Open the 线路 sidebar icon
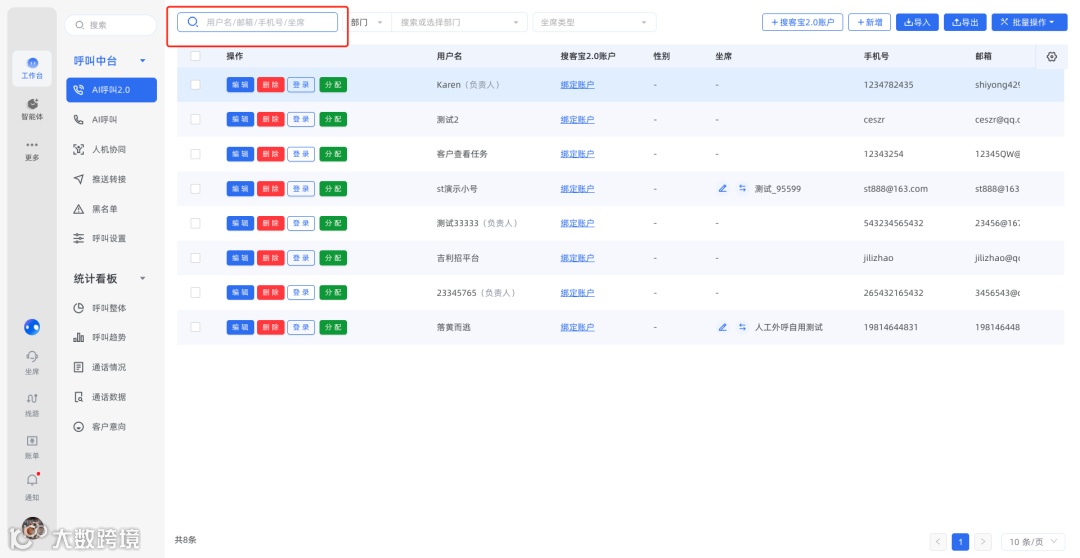Viewport: 1080px width, 558px height. coord(32,404)
